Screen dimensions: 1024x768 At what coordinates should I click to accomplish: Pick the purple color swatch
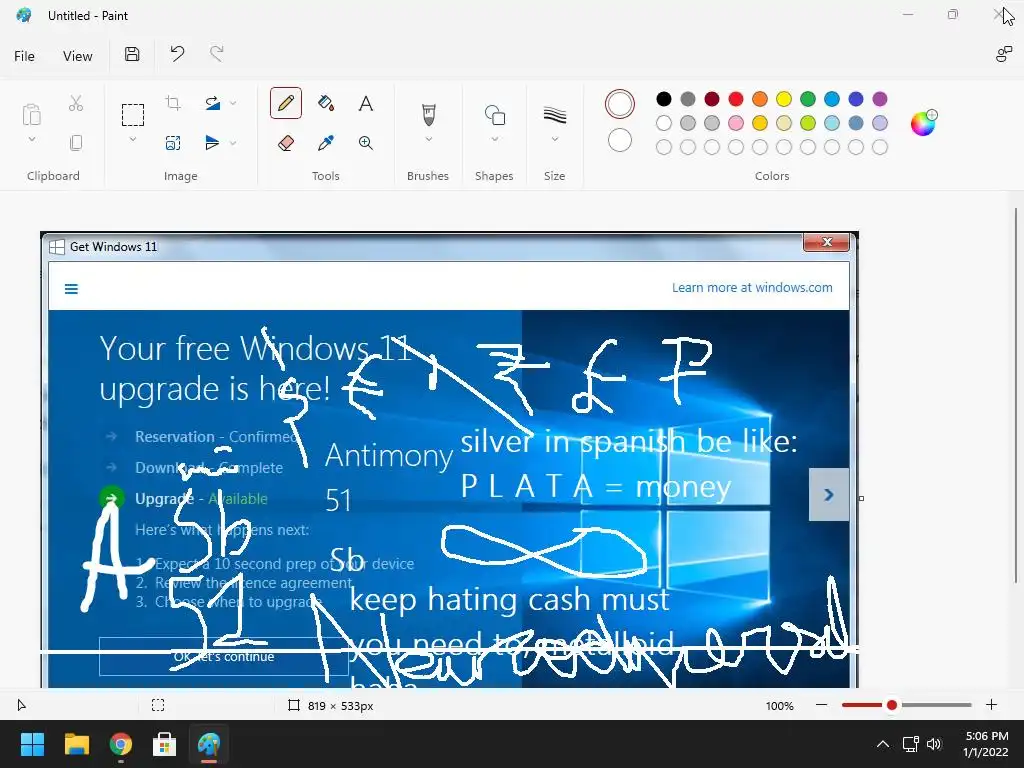(x=880, y=99)
